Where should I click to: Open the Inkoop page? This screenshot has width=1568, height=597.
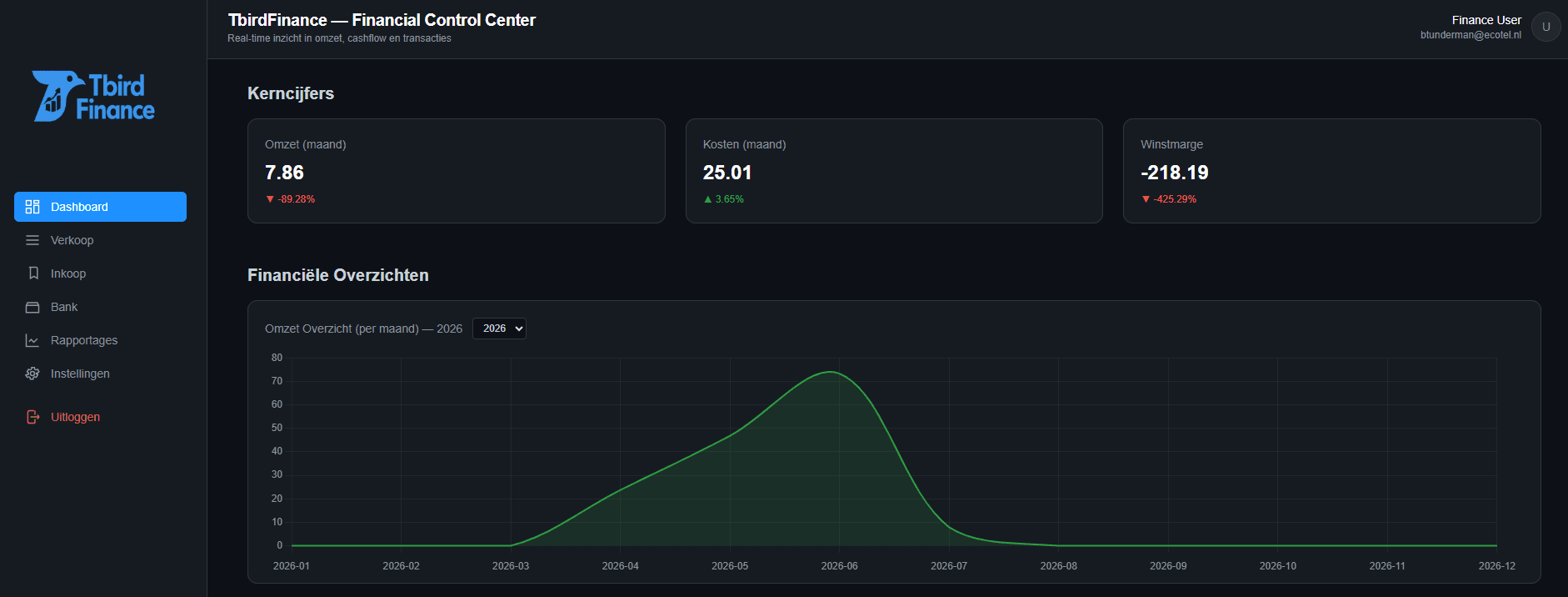pos(100,273)
